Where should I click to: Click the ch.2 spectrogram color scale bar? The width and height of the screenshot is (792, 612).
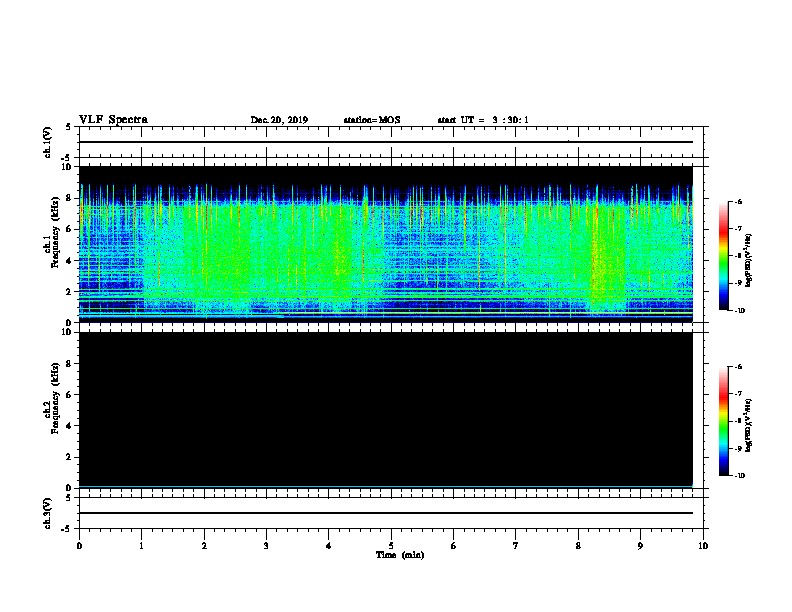point(723,421)
